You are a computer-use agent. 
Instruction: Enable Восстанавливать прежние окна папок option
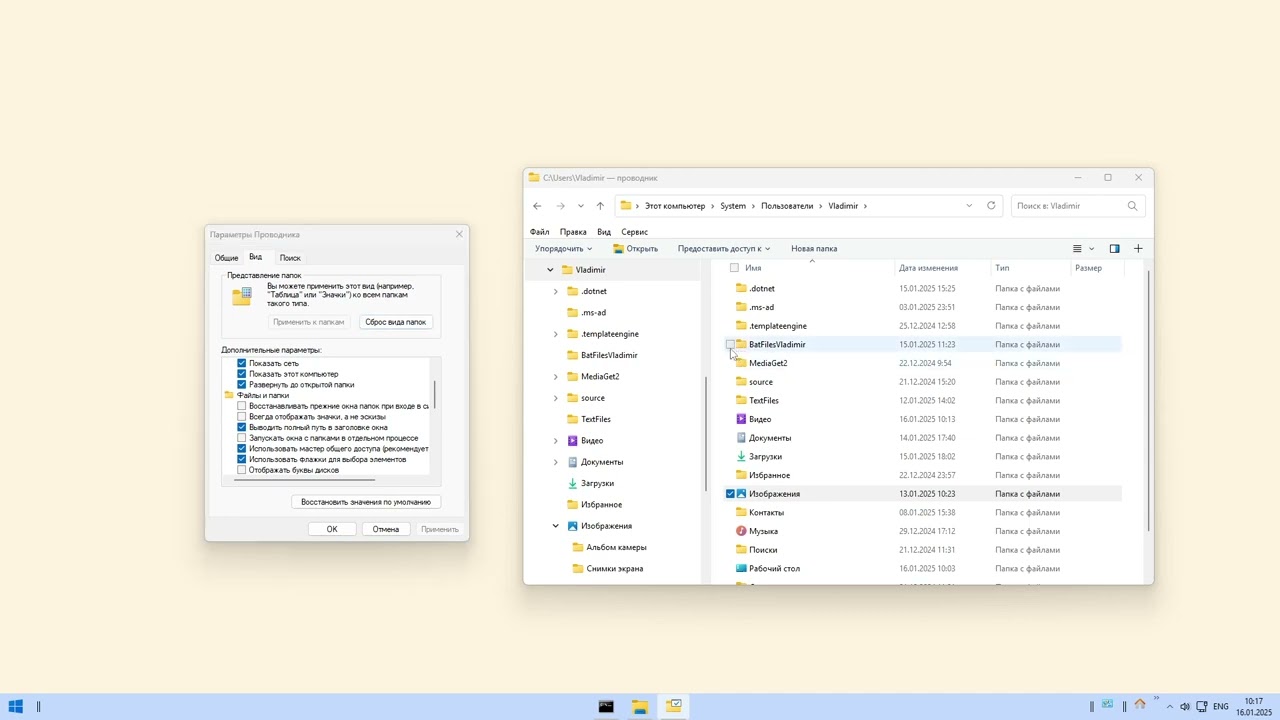click(x=241, y=406)
